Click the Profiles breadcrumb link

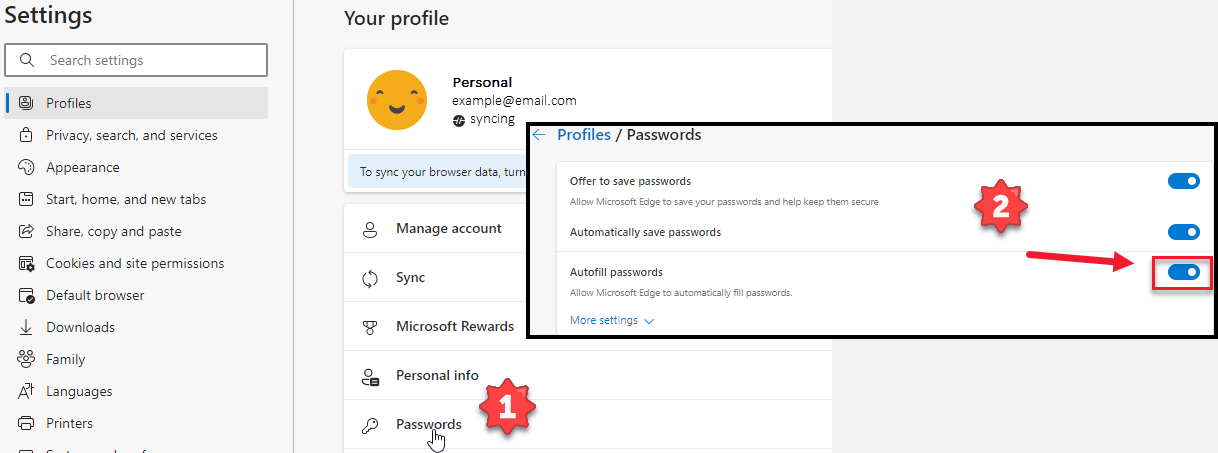coord(583,135)
